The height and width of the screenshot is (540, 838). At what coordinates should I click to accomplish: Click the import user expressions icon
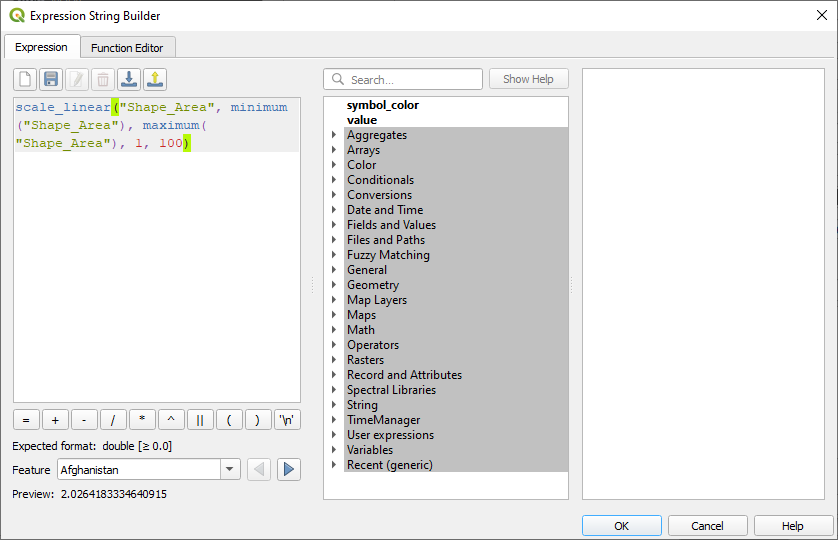[129, 80]
